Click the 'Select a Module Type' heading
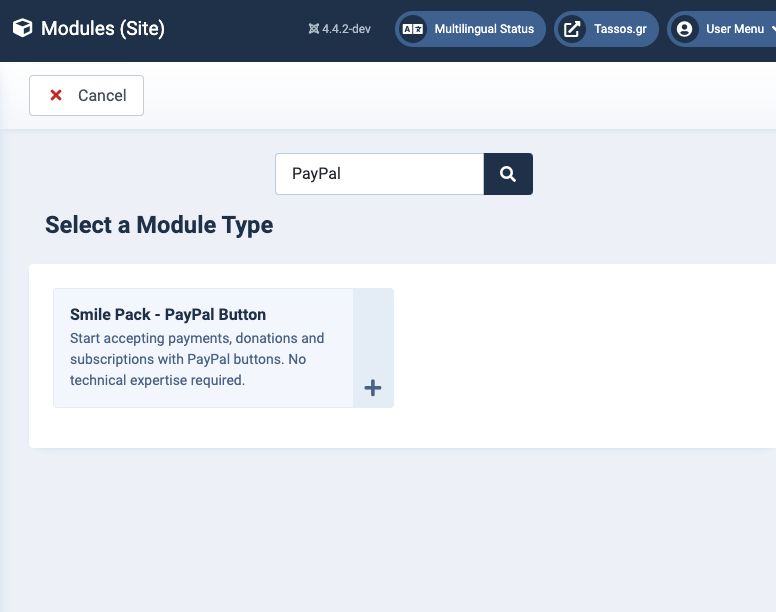The height and width of the screenshot is (612, 776). tap(159, 225)
